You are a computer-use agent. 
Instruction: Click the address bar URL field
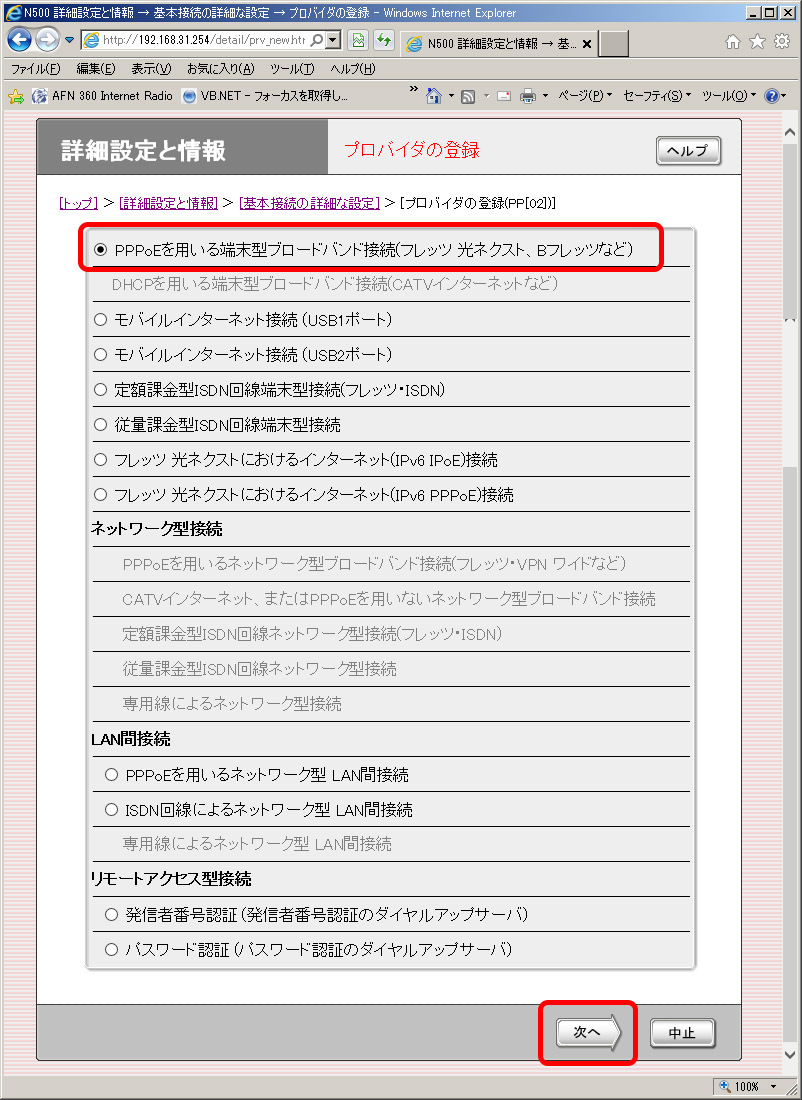point(203,40)
